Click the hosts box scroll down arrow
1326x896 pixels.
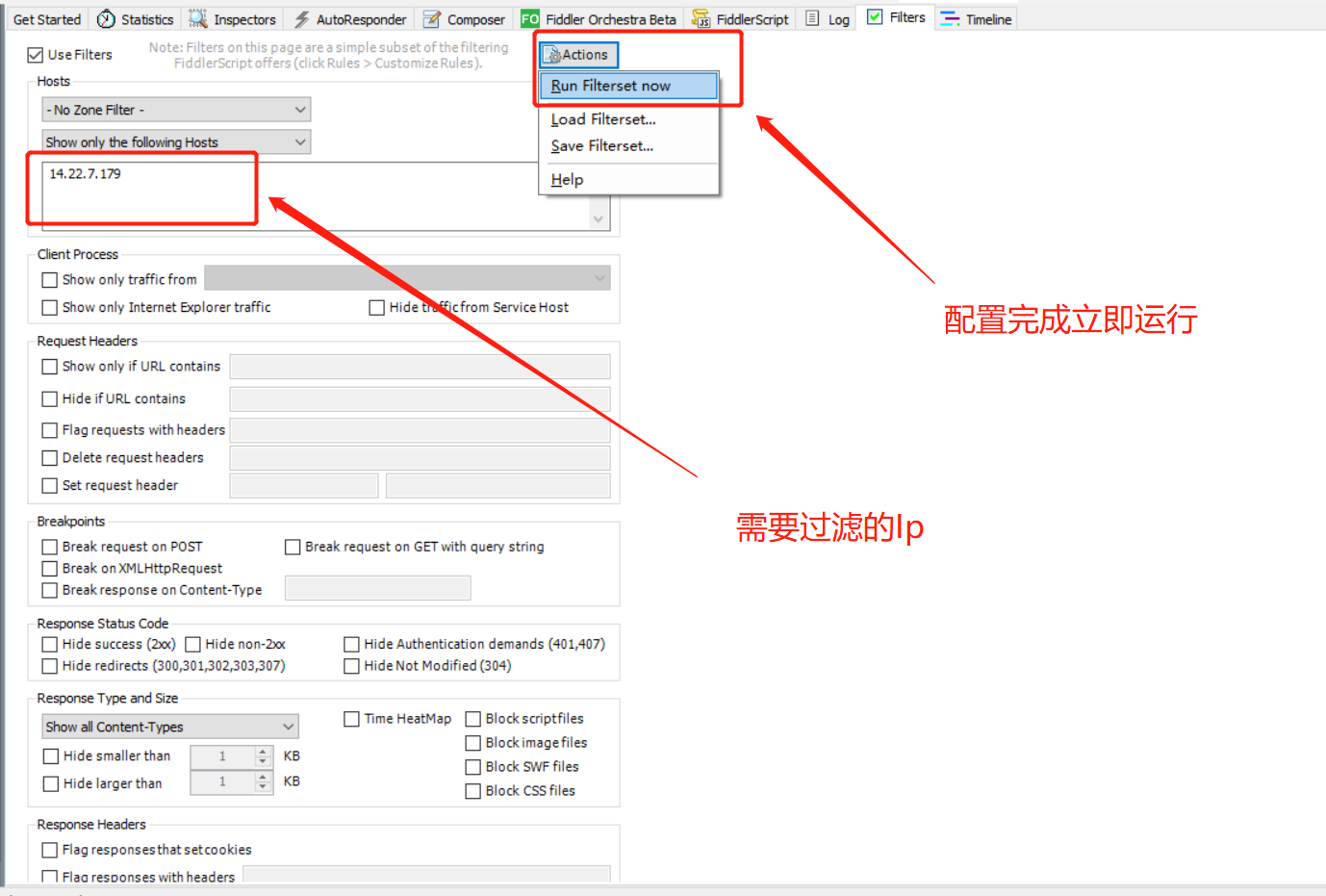[x=599, y=219]
